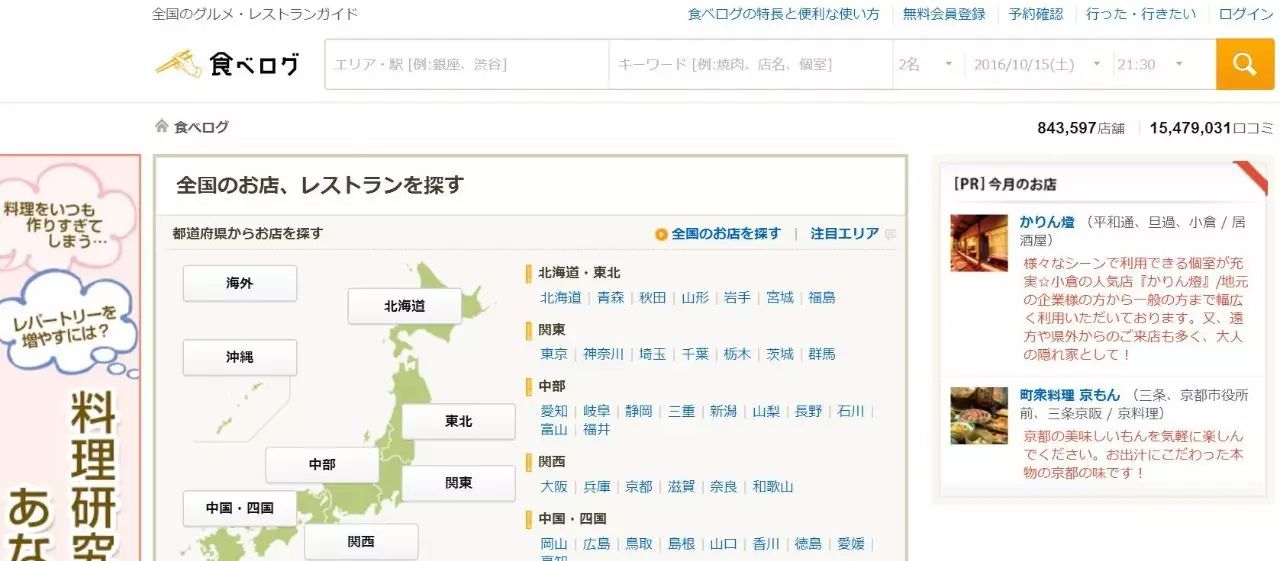Image resolution: width=1280 pixels, height=561 pixels.
Task: Open the 宮城 prefecture link
Action: point(780,298)
